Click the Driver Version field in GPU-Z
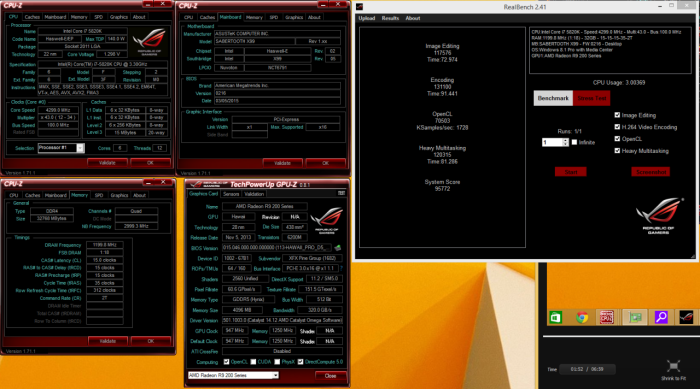 pyautogui.click(x=282, y=320)
